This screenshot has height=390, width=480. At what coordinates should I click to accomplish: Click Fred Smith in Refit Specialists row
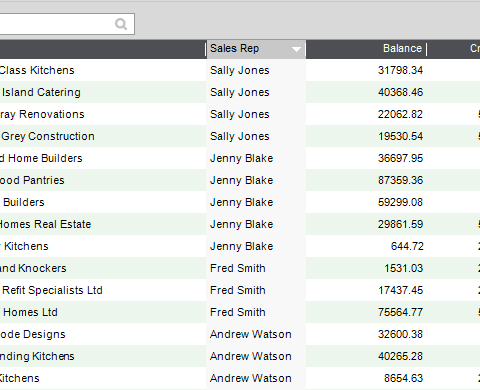point(238,290)
